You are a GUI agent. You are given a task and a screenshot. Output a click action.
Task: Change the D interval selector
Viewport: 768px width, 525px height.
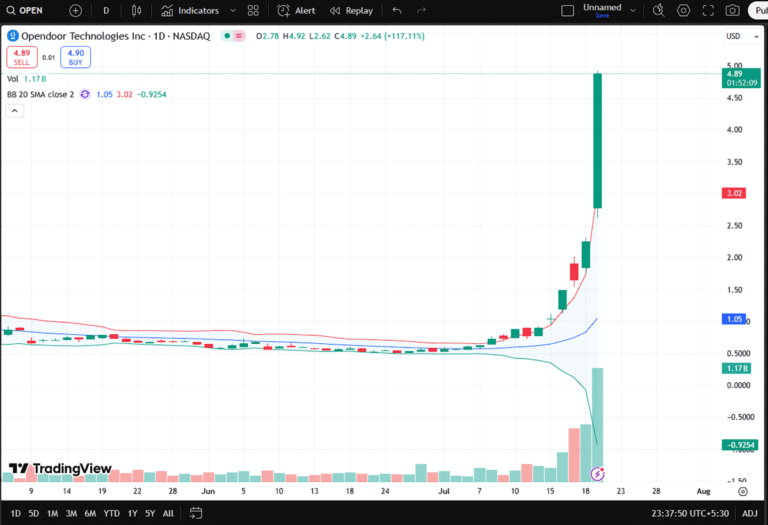point(106,10)
